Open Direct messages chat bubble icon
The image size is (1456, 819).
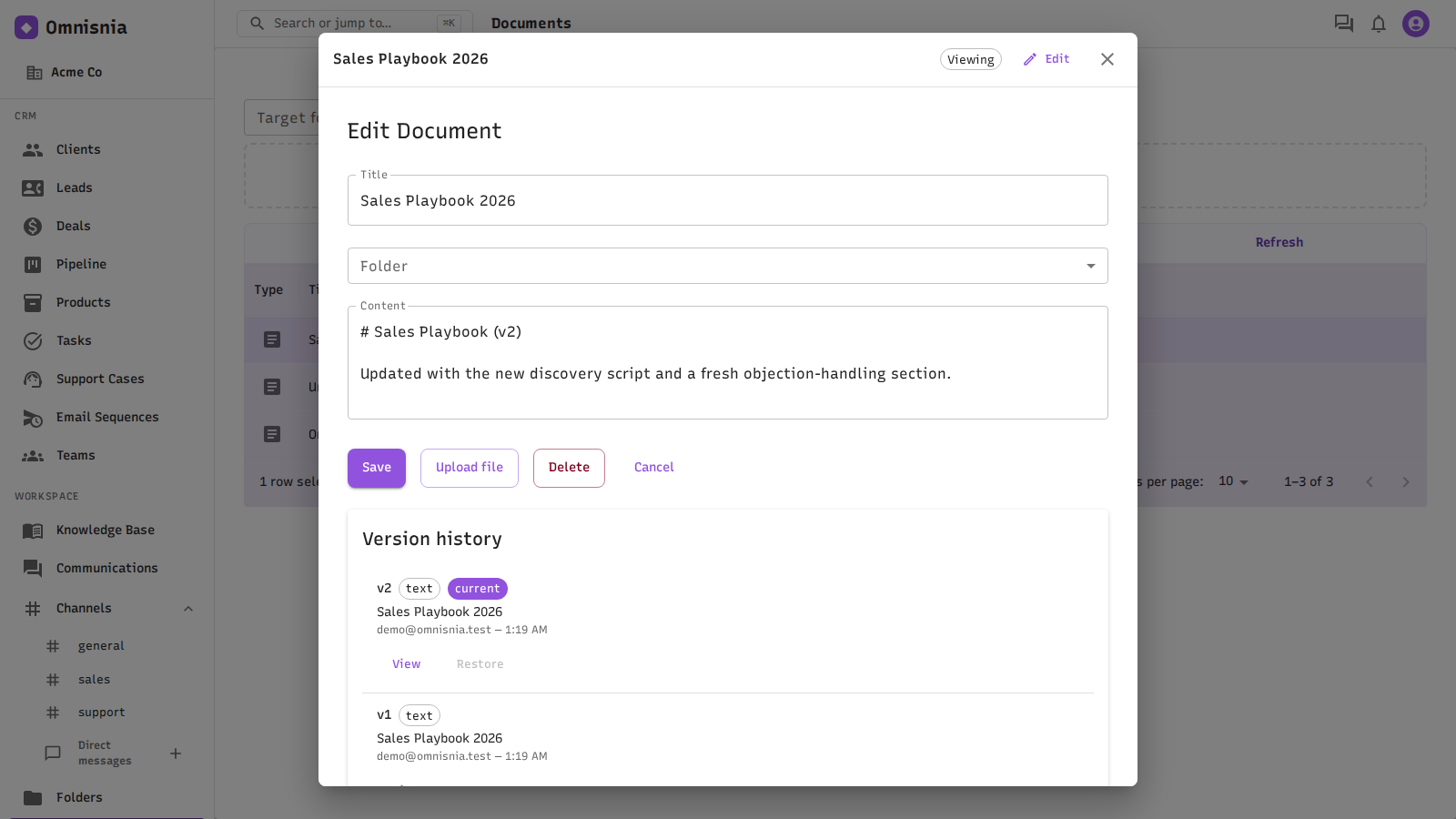(x=53, y=753)
